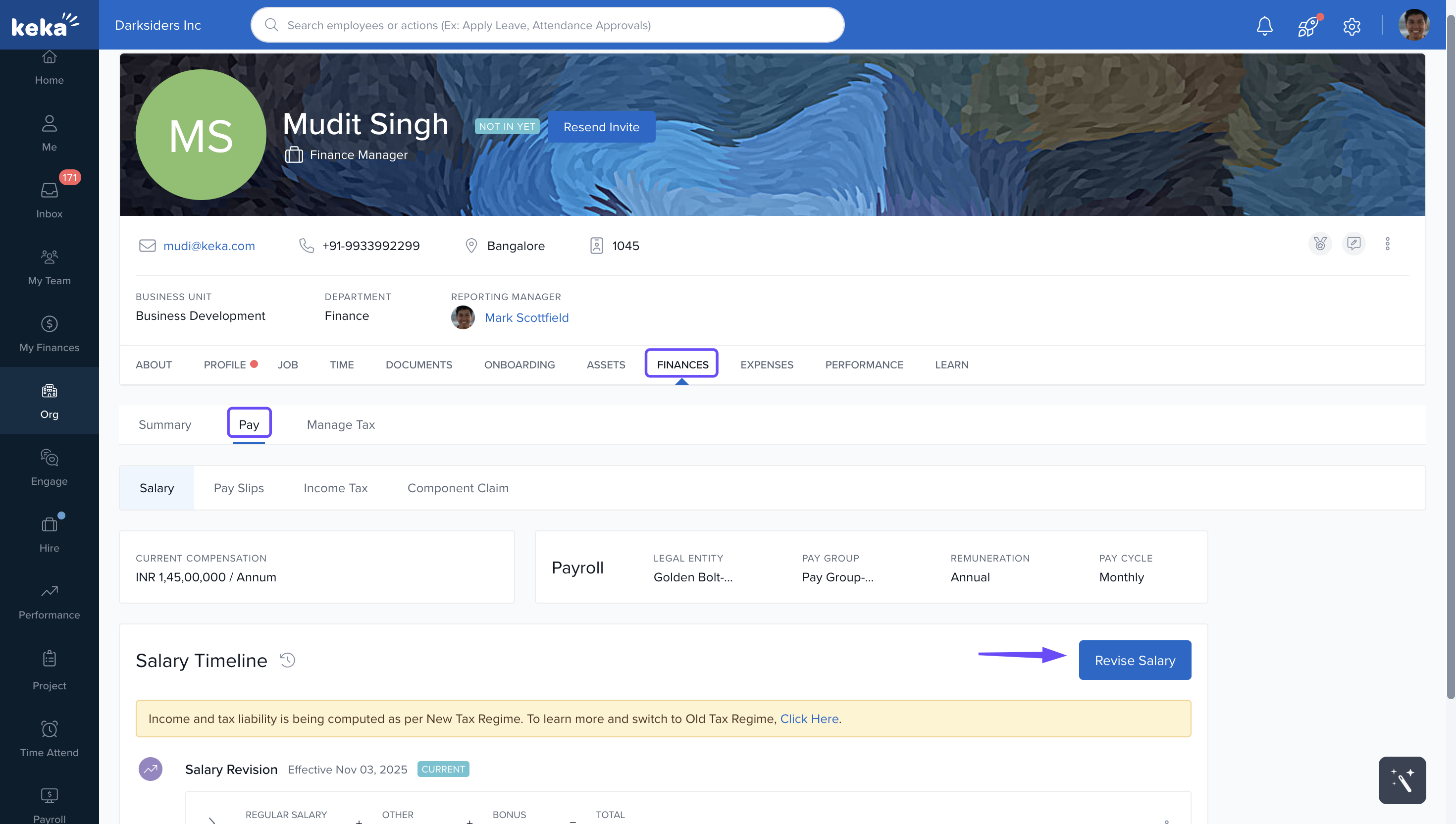Go to My Team in sidebar
Viewport: 1456px width, 824px height.
[x=49, y=266]
